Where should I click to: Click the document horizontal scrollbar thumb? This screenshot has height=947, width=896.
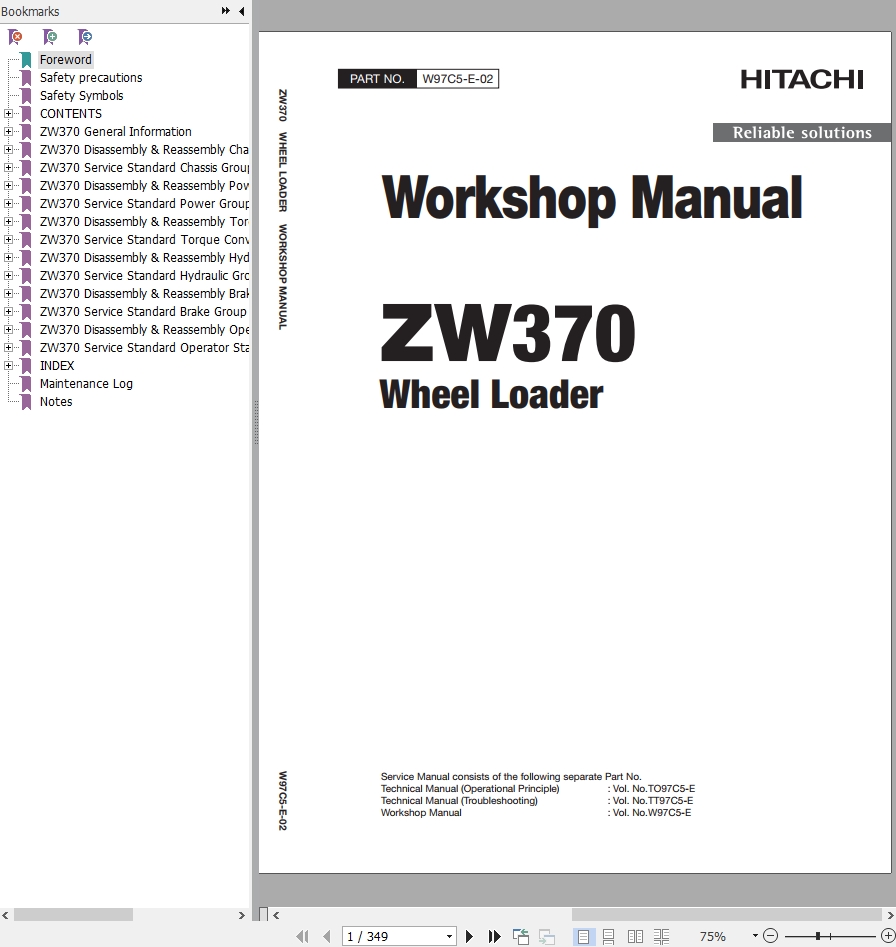point(727,915)
